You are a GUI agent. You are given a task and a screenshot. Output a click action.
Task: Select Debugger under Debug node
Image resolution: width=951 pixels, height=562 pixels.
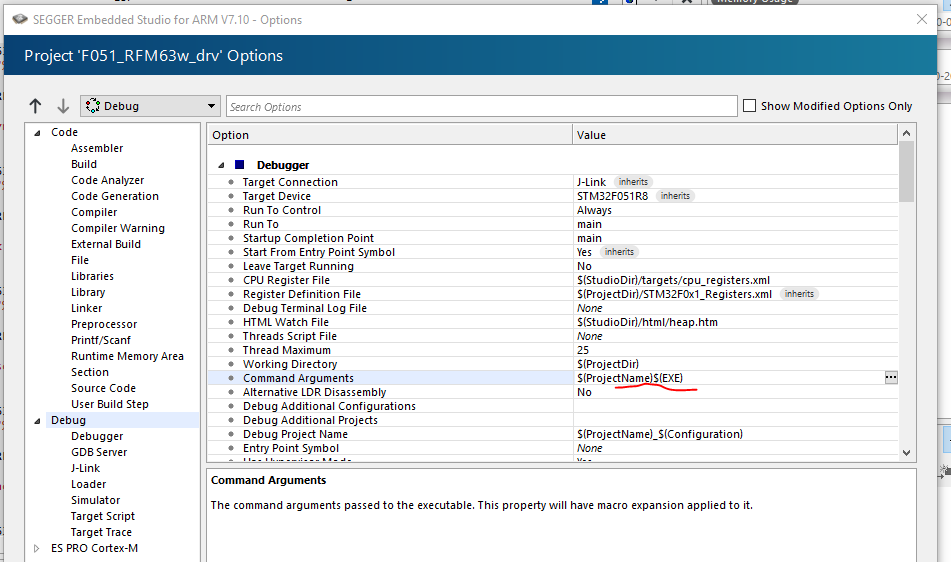click(x=96, y=437)
